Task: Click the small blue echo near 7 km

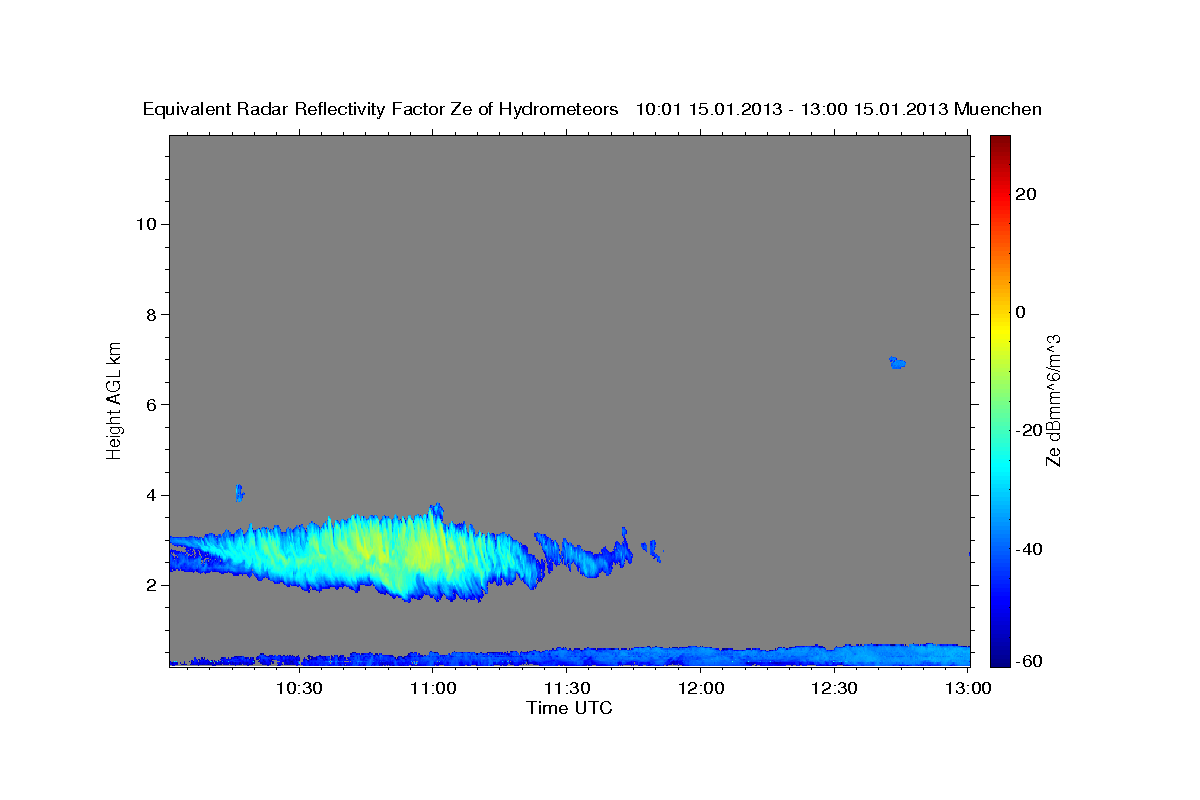Action: coord(897,362)
